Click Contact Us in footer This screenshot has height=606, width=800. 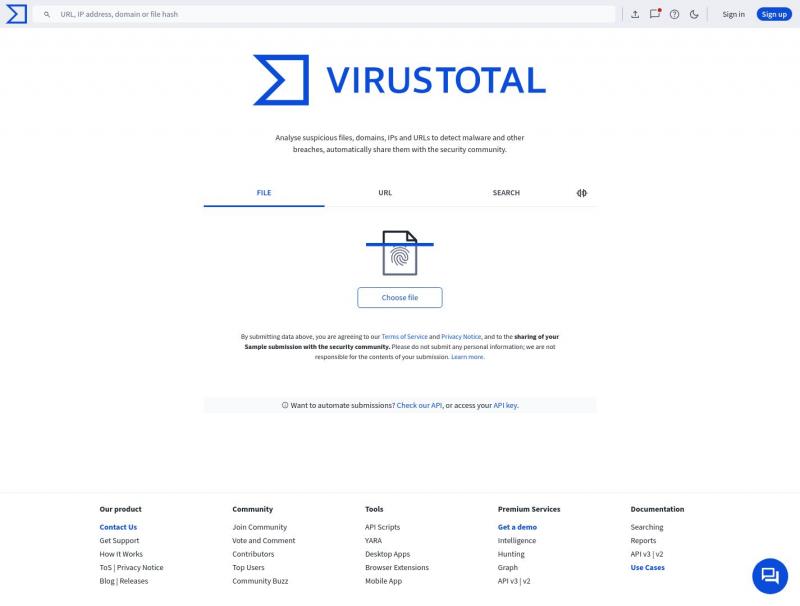pyautogui.click(x=118, y=527)
